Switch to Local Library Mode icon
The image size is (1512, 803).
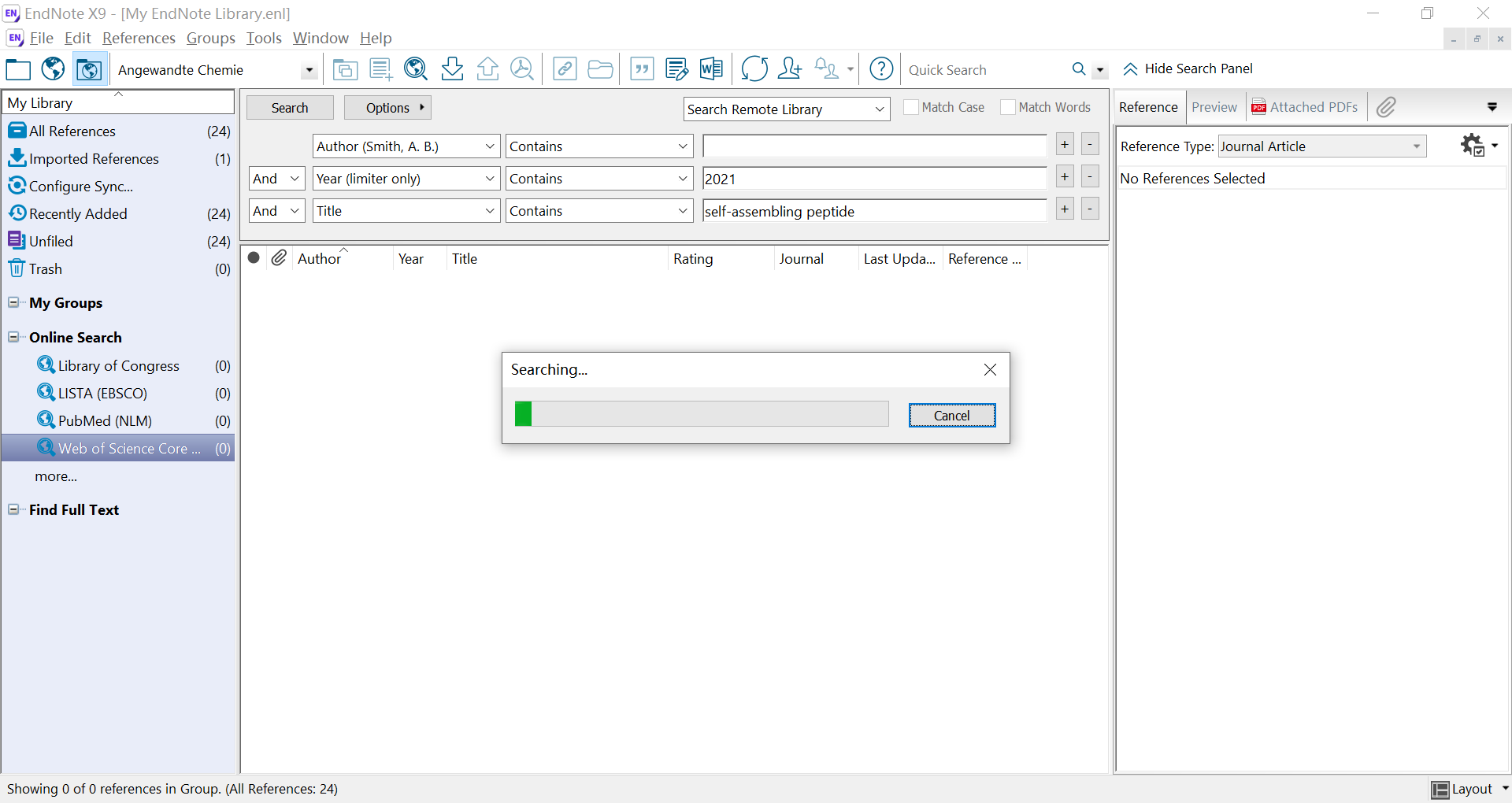(x=18, y=69)
